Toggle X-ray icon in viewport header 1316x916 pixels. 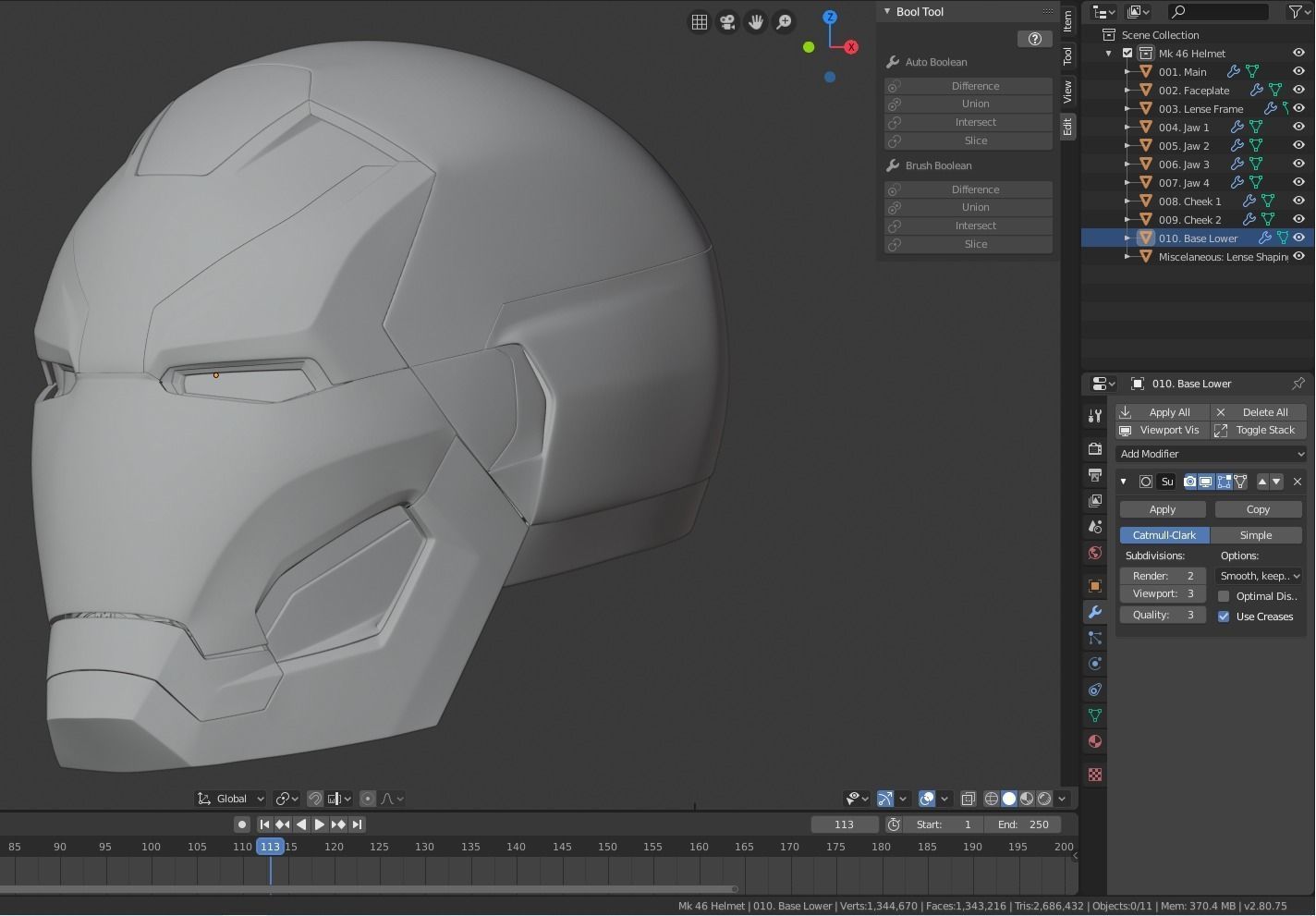point(968,799)
